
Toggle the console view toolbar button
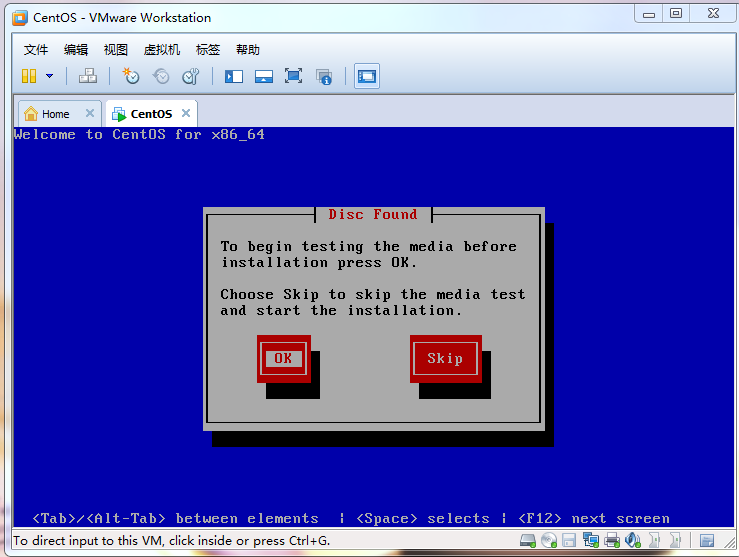[367, 76]
